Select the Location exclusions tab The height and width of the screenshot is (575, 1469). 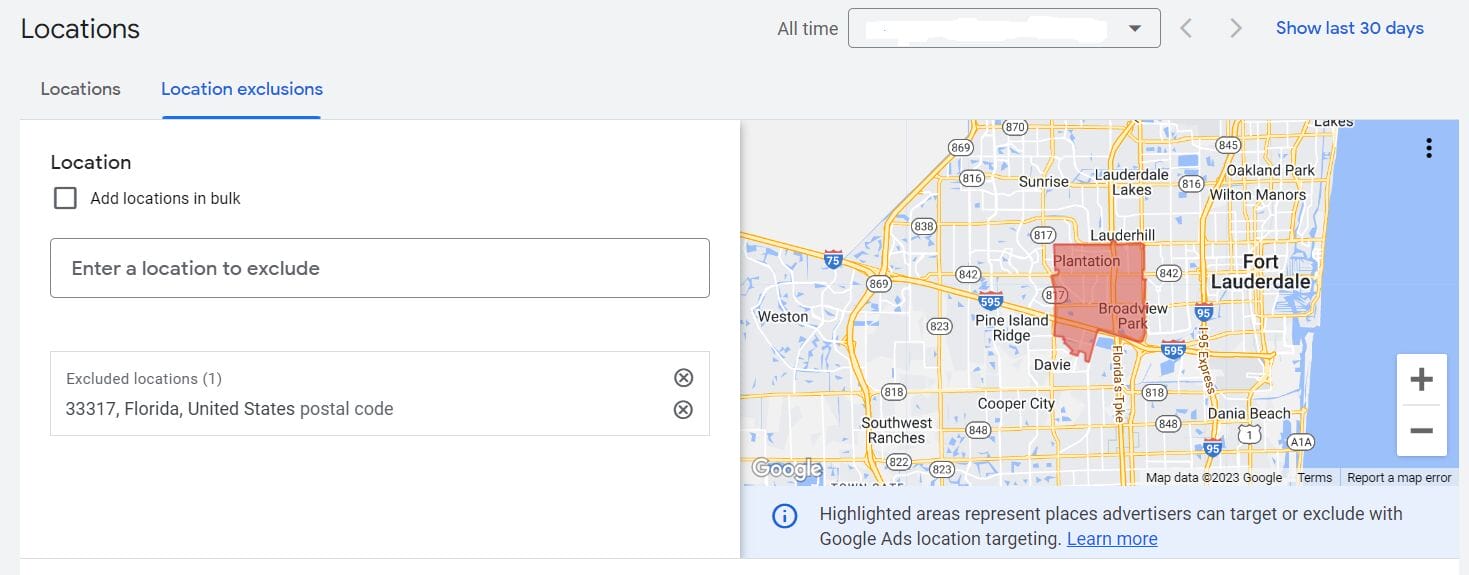pos(242,89)
